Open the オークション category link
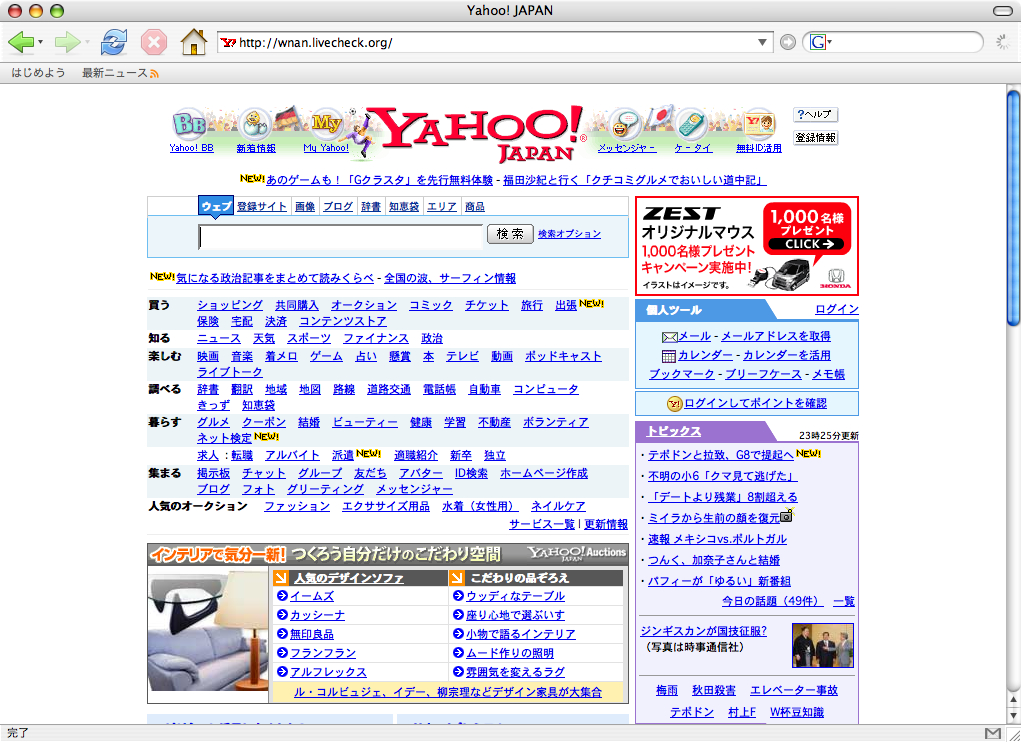This screenshot has width=1021, height=742. [x=363, y=305]
